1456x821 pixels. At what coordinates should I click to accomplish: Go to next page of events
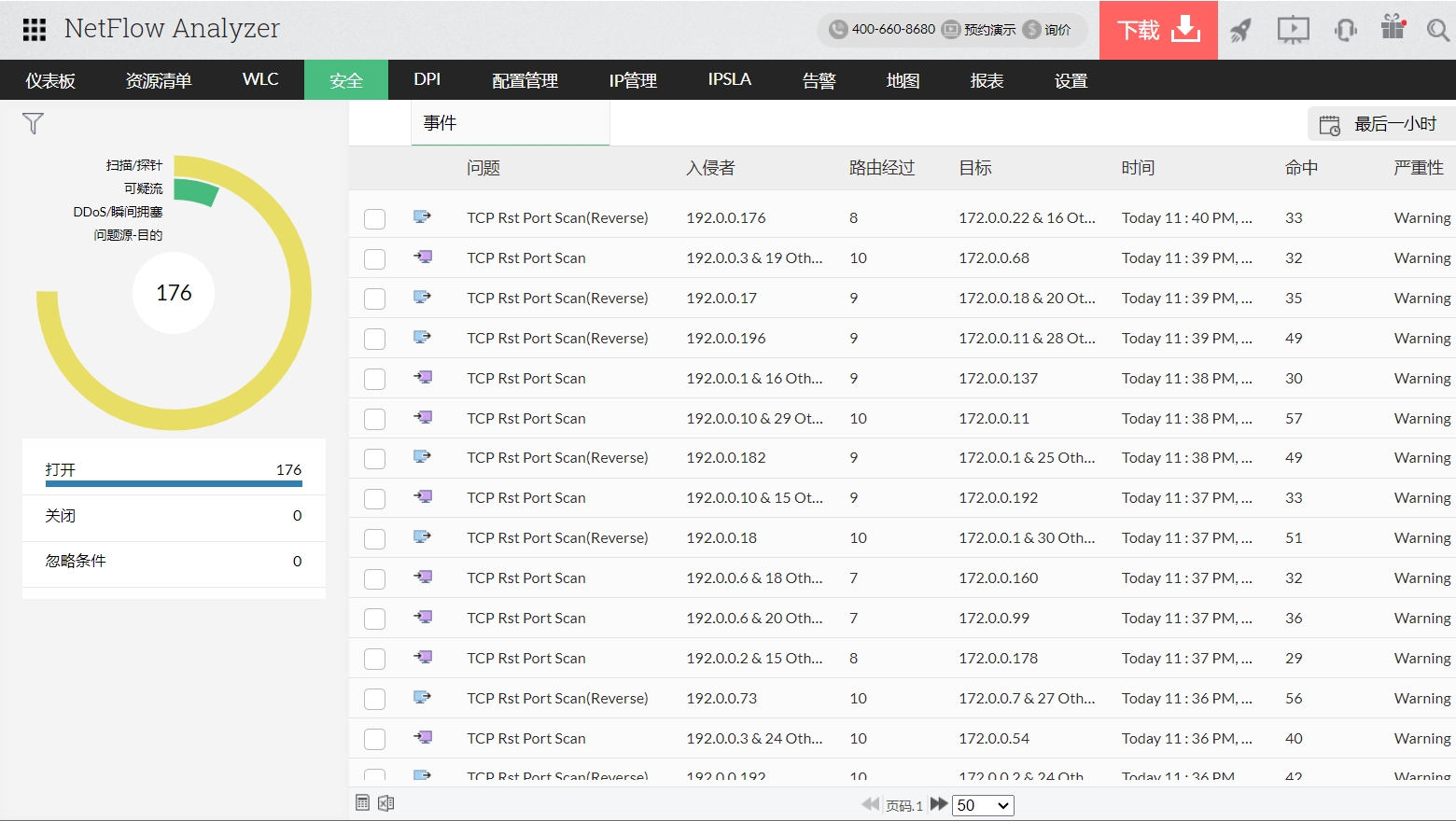[x=939, y=804]
